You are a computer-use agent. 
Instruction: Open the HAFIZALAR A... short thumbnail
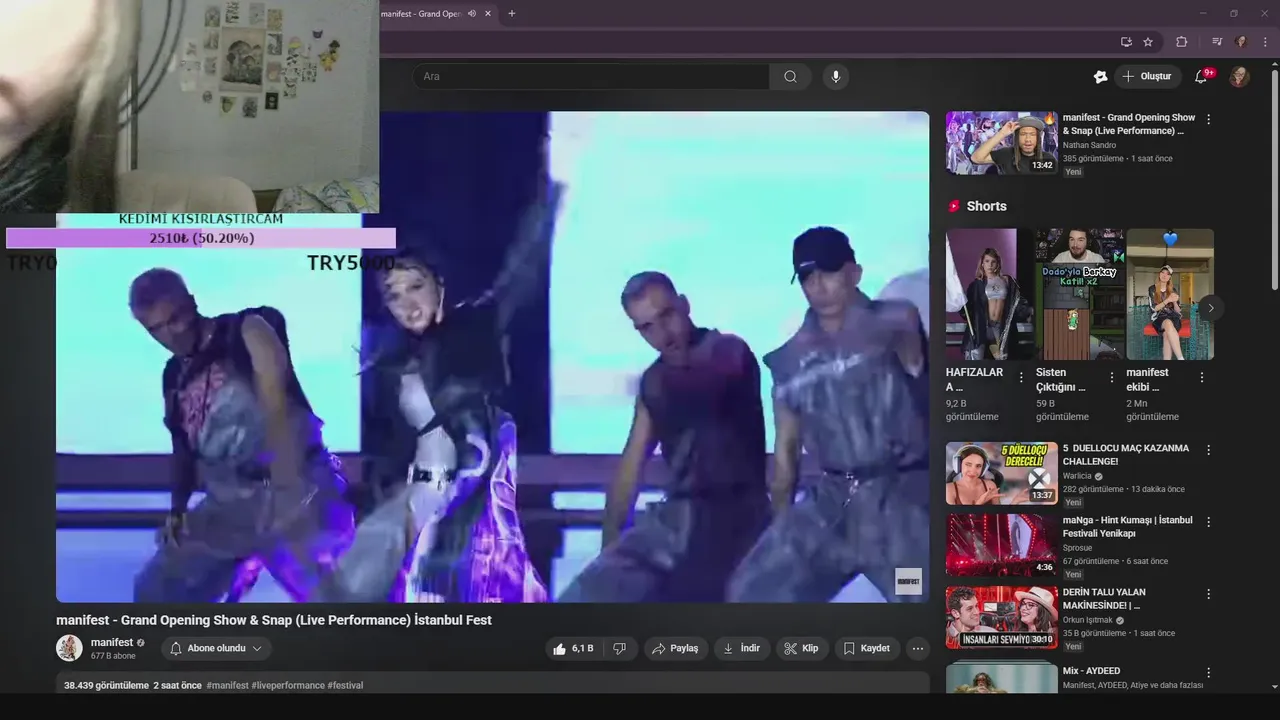tap(990, 294)
